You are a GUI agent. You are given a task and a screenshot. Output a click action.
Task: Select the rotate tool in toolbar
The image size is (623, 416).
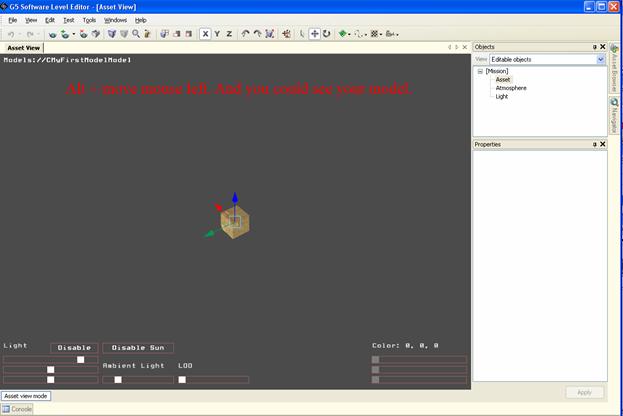(327, 33)
